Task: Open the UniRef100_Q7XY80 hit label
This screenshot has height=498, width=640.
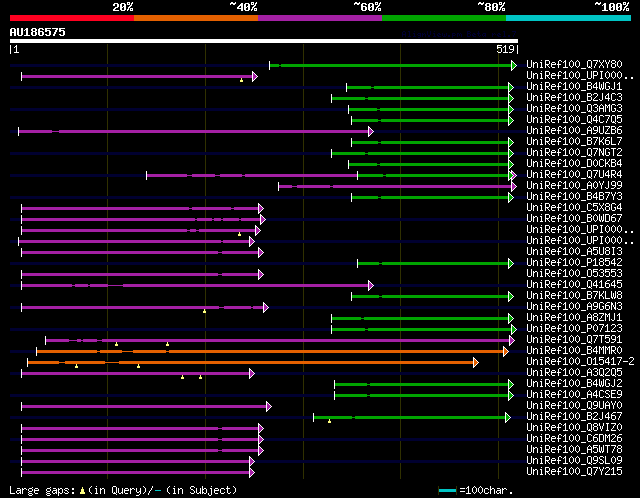Action: (574, 64)
